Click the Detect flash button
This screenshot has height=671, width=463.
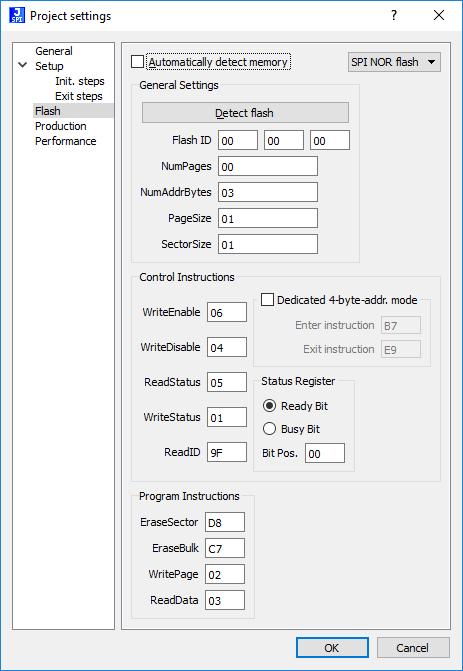pyautogui.click(x=245, y=113)
